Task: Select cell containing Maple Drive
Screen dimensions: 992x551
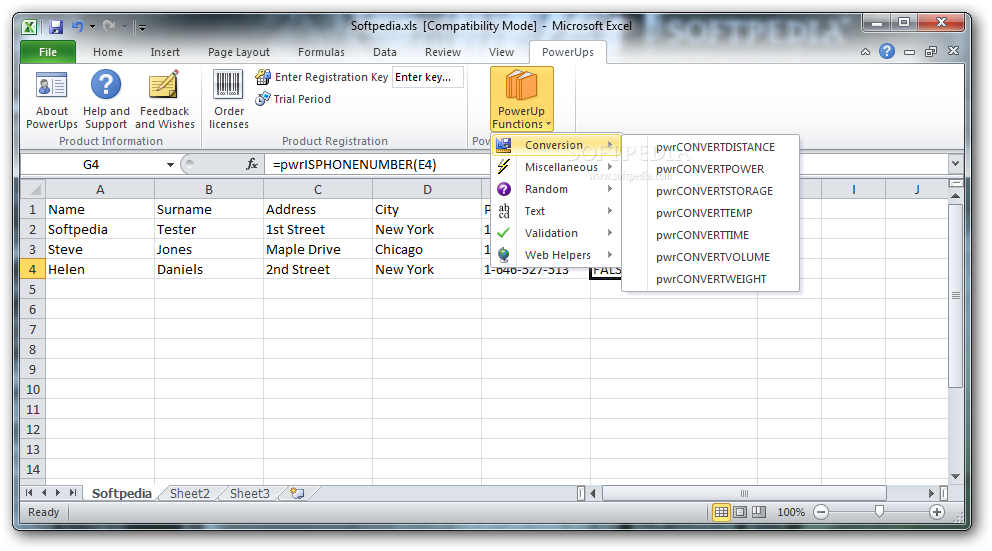Action: (x=318, y=250)
